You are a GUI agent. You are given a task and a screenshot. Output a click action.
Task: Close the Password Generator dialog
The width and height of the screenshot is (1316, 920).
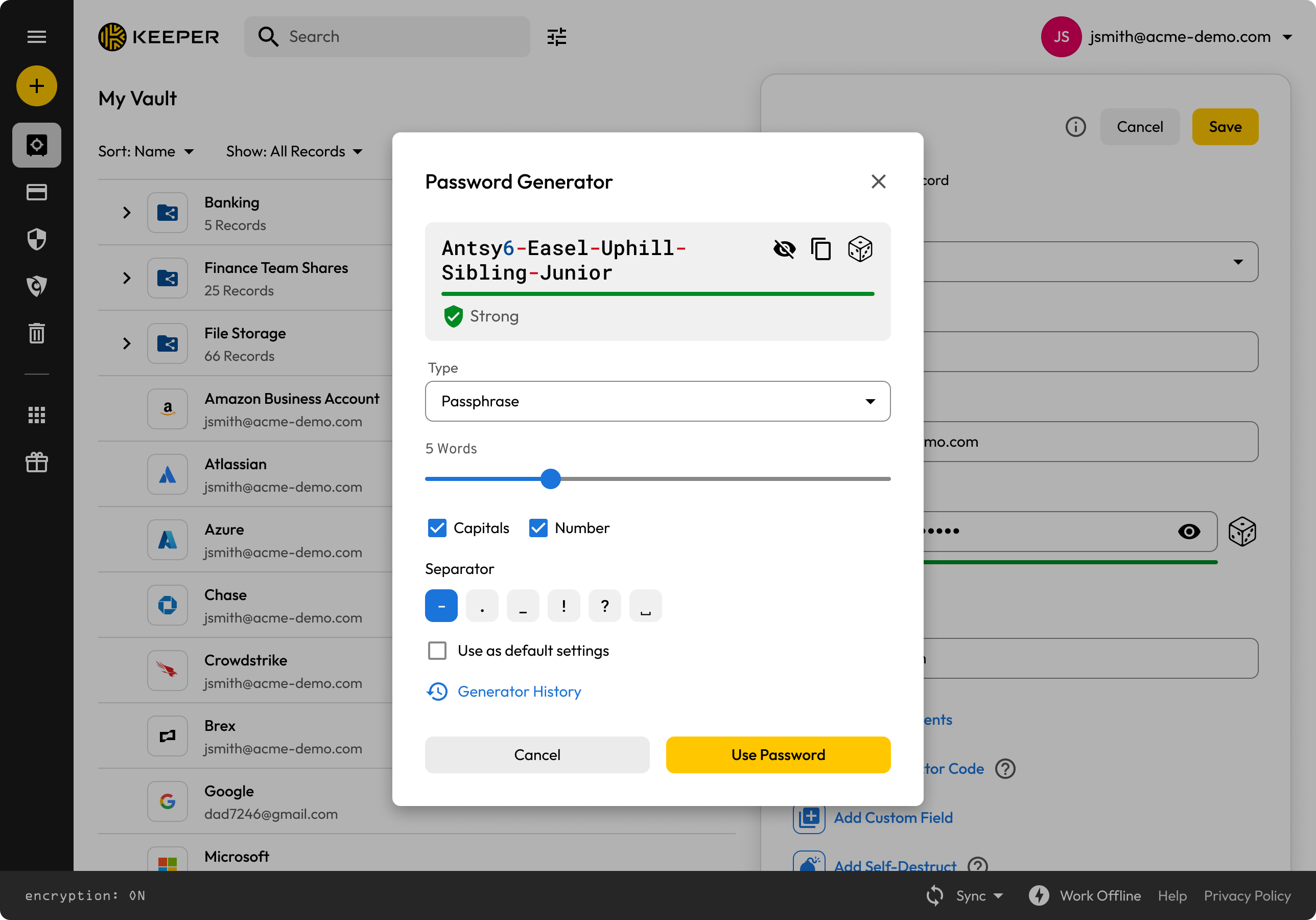tap(878, 181)
